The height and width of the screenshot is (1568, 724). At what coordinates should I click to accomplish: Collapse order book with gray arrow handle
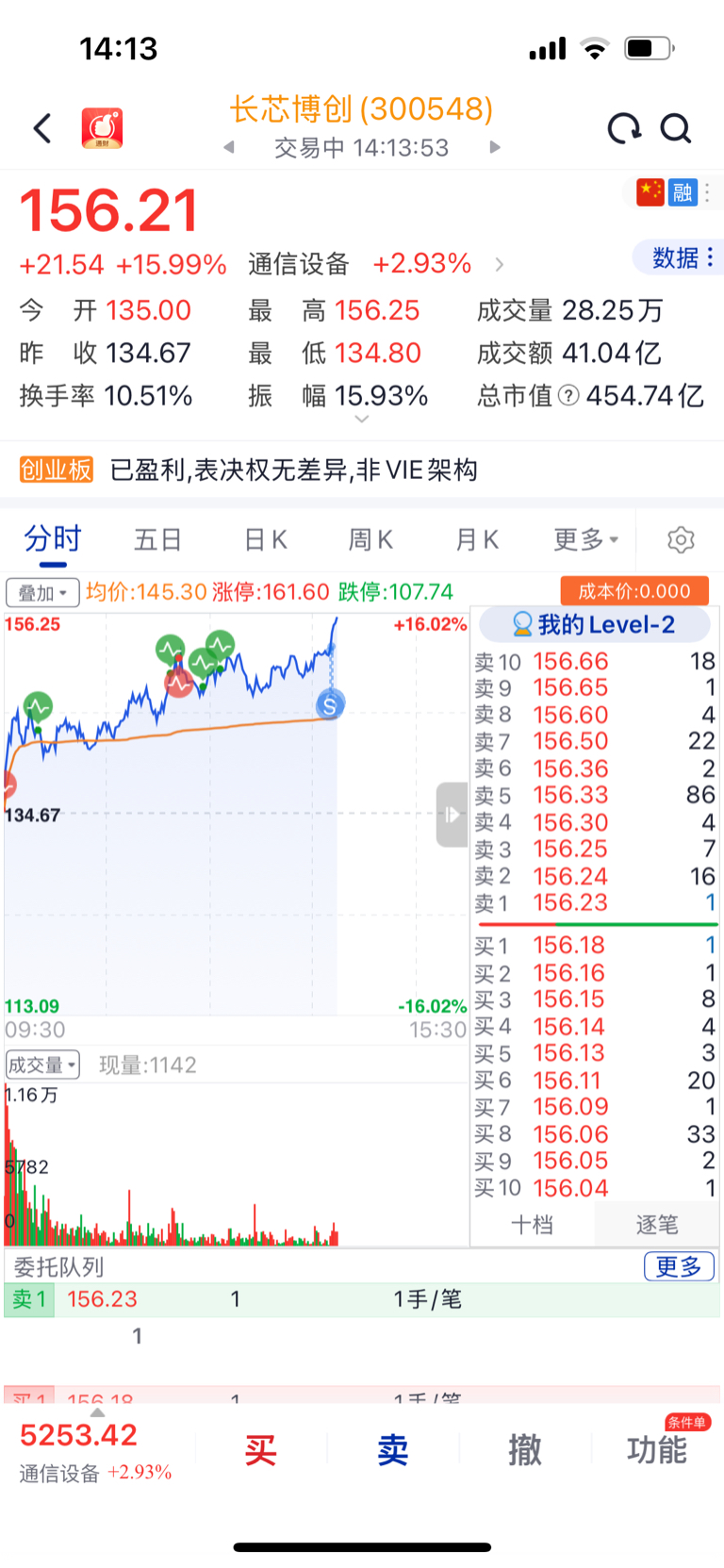[x=452, y=815]
